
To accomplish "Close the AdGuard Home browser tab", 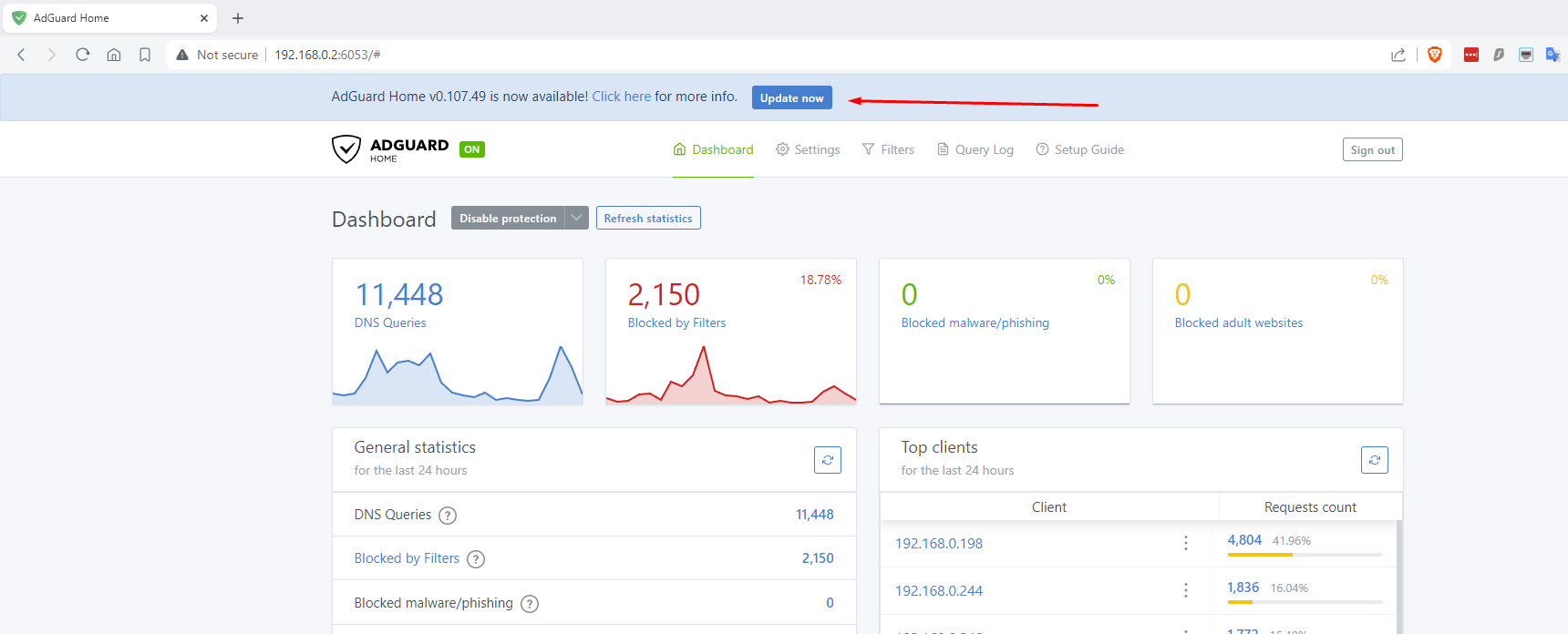I will coord(204,18).
